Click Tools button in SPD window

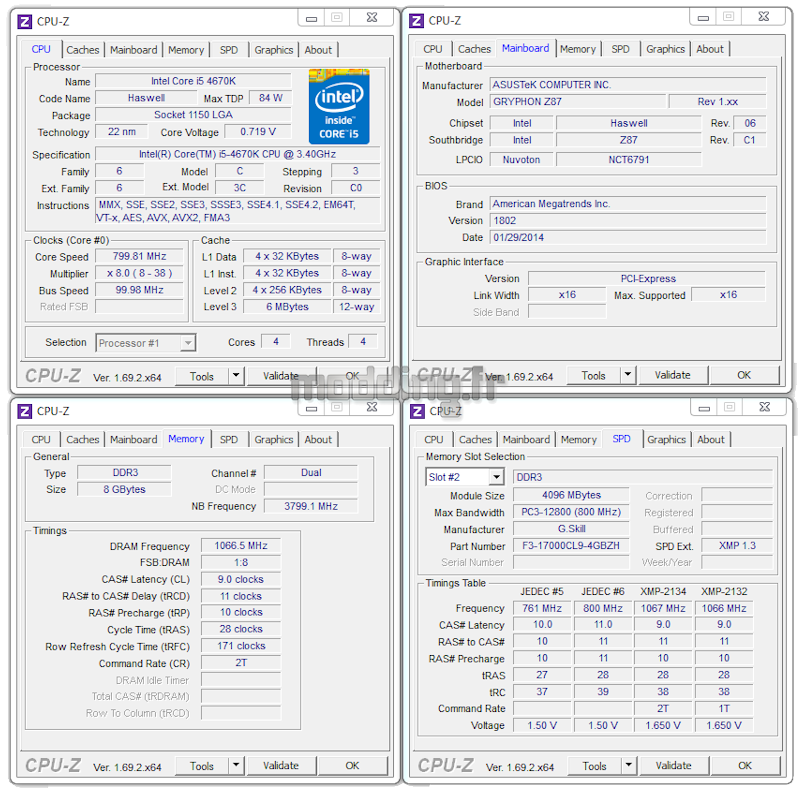[595, 766]
